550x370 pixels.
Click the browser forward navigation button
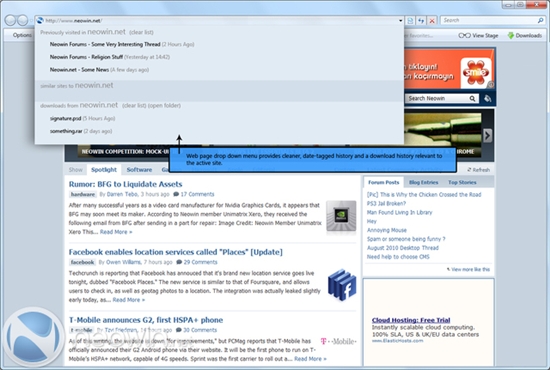click(x=22, y=20)
